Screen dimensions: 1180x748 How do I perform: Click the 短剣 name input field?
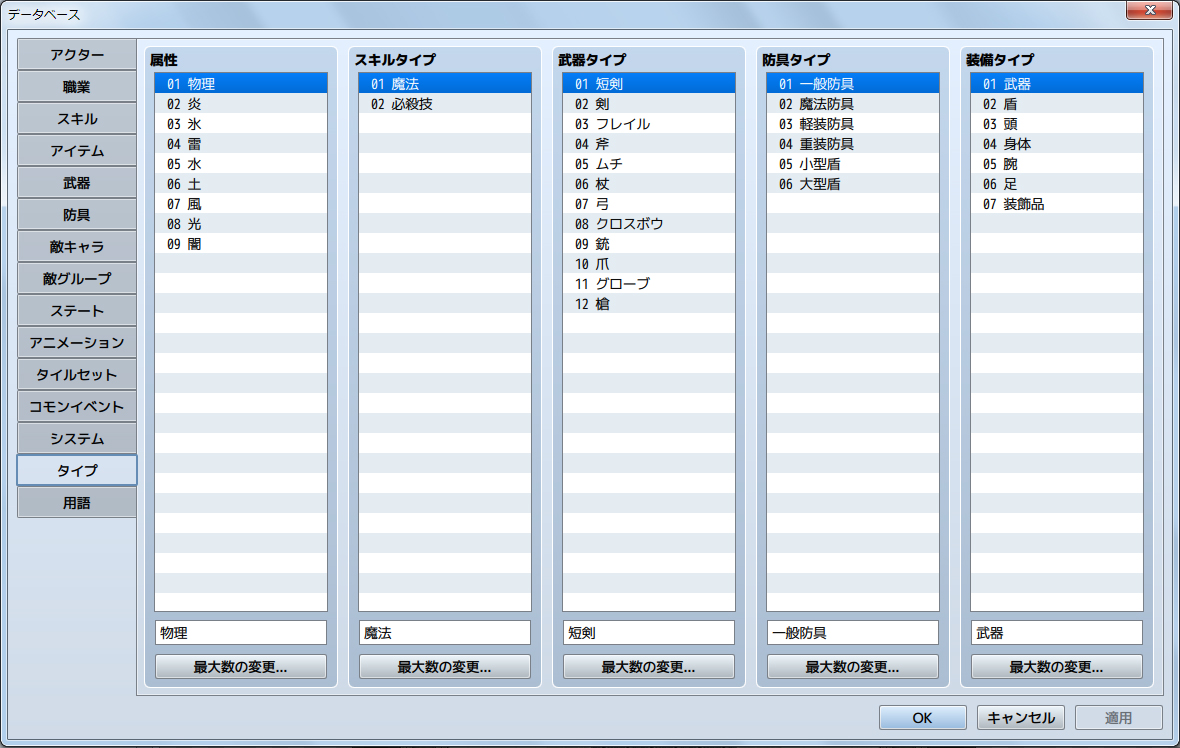(649, 633)
